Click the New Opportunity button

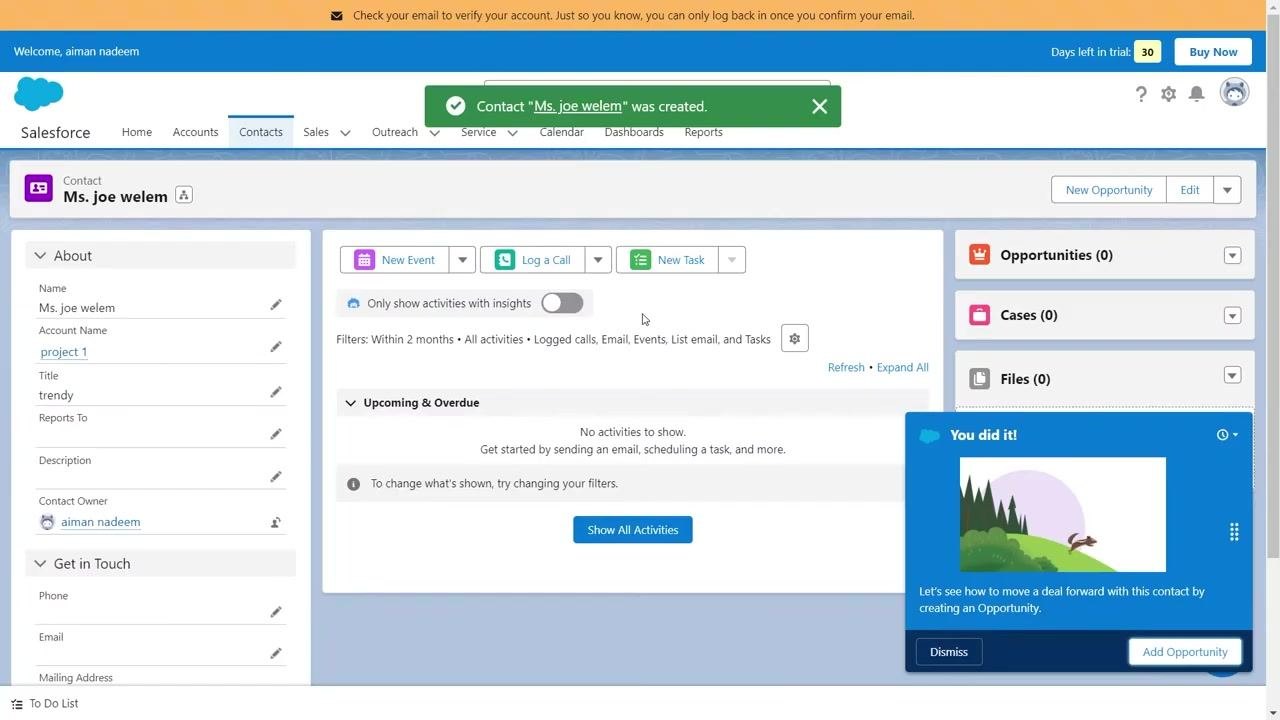[x=1109, y=190]
